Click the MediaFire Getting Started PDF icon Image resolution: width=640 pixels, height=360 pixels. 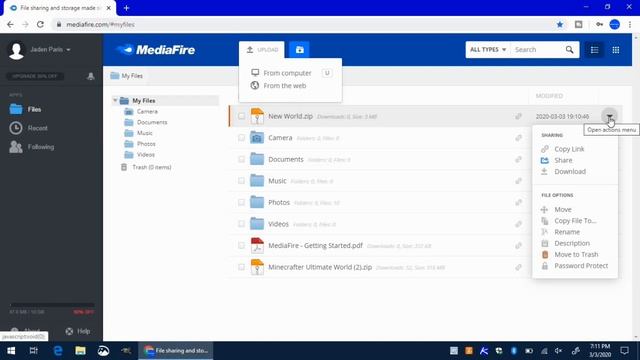[x=257, y=245]
